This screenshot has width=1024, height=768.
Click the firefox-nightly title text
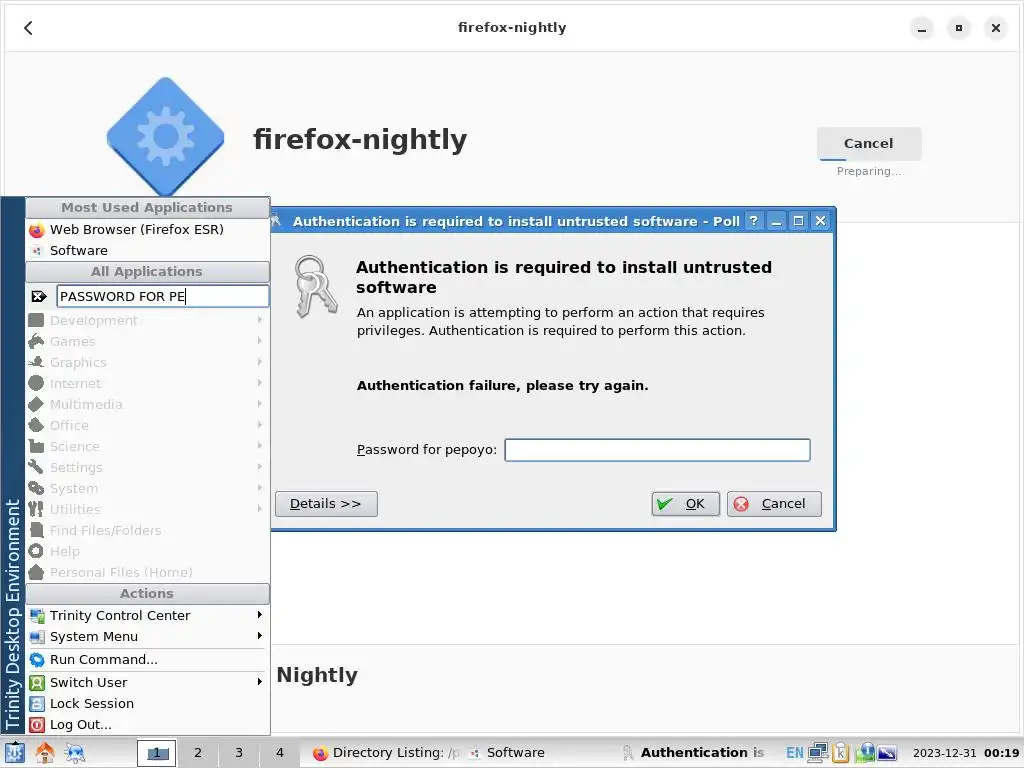pos(360,139)
